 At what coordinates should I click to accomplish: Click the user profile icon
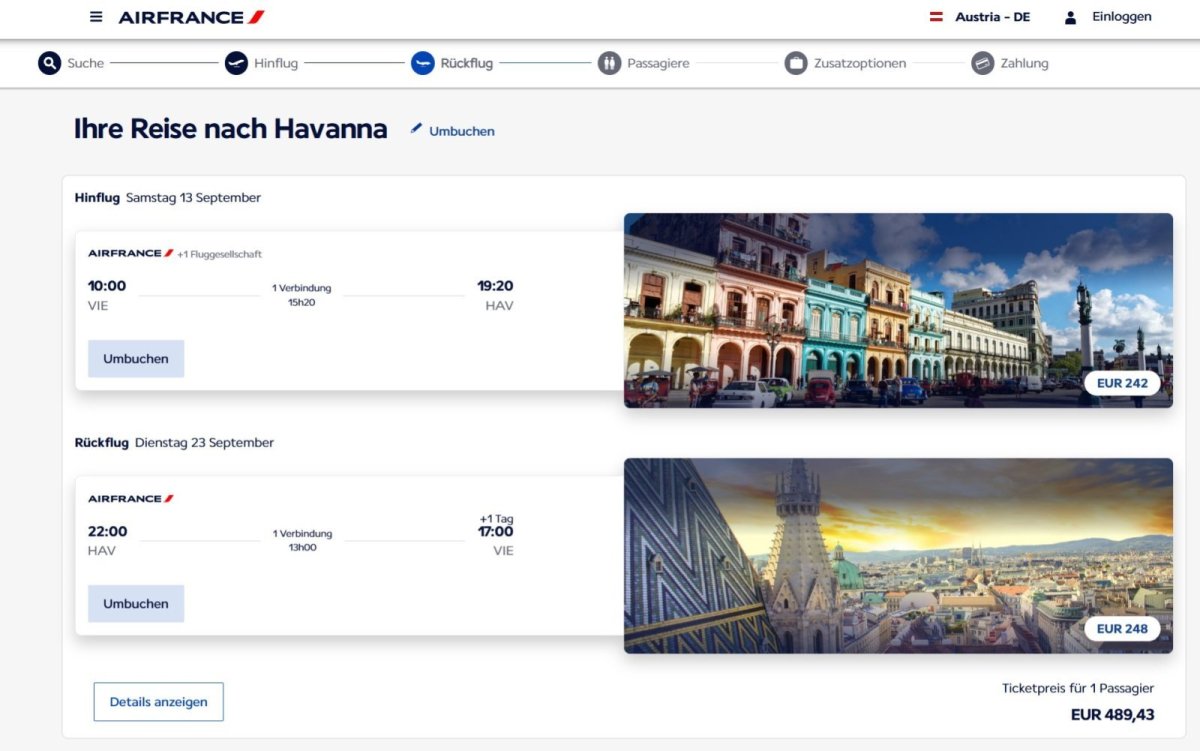click(1071, 17)
